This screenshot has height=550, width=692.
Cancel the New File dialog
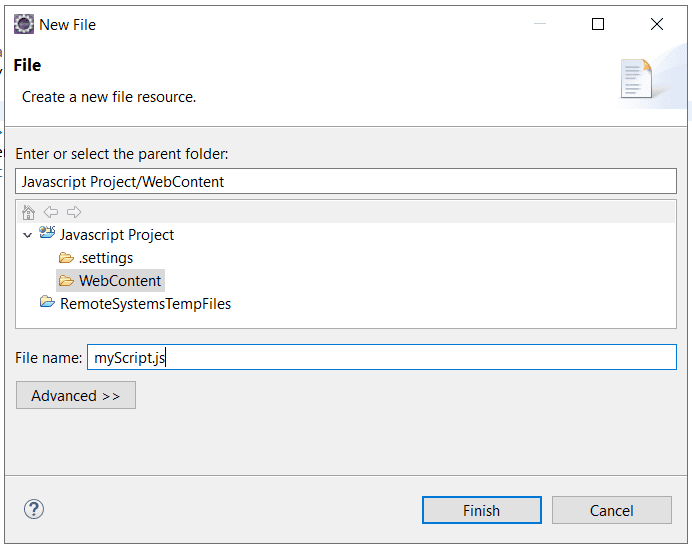coord(612,510)
